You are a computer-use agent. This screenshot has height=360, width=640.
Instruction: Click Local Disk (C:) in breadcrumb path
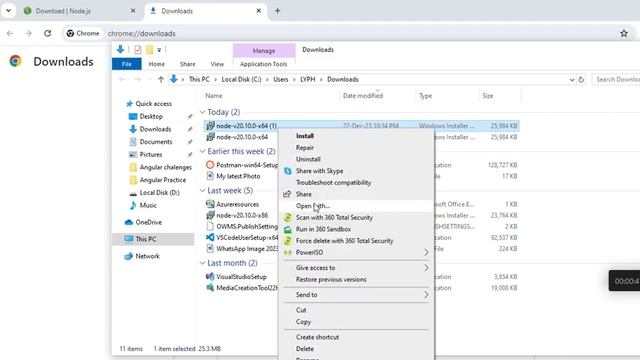[x=241, y=80]
